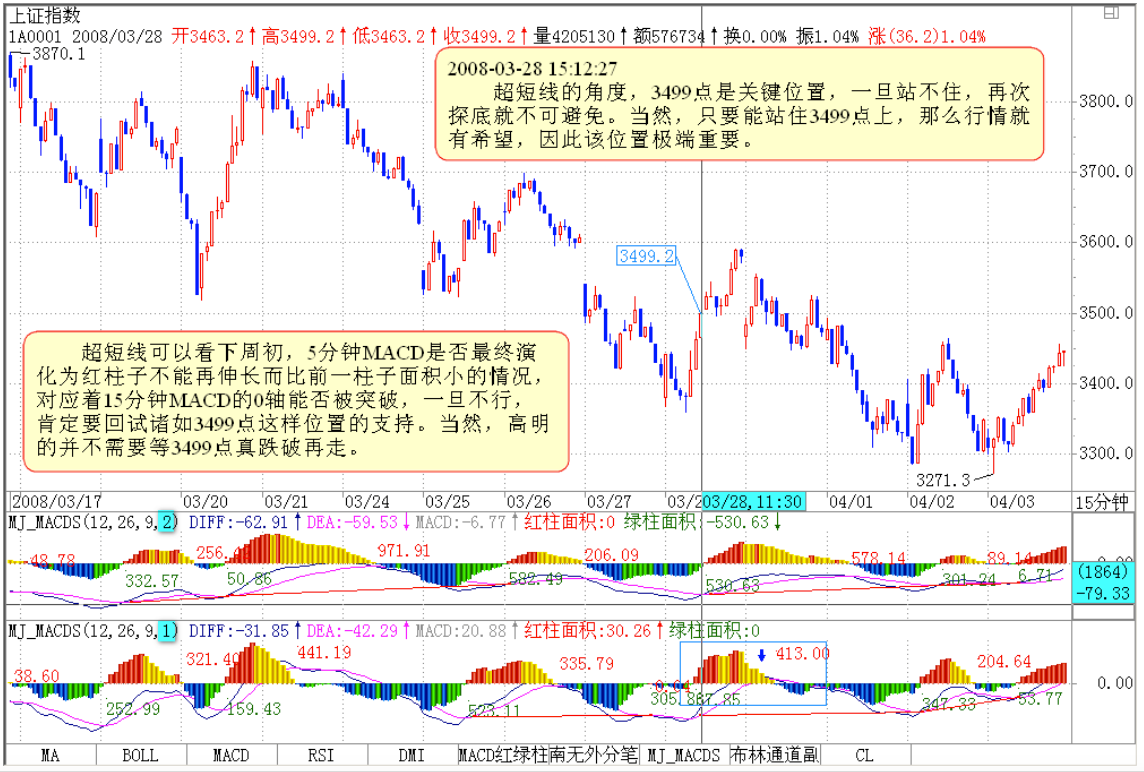Click the 3600.0 price axis label
Image resolution: width=1144 pixels, height=772 pixels.
point(1106,242)
